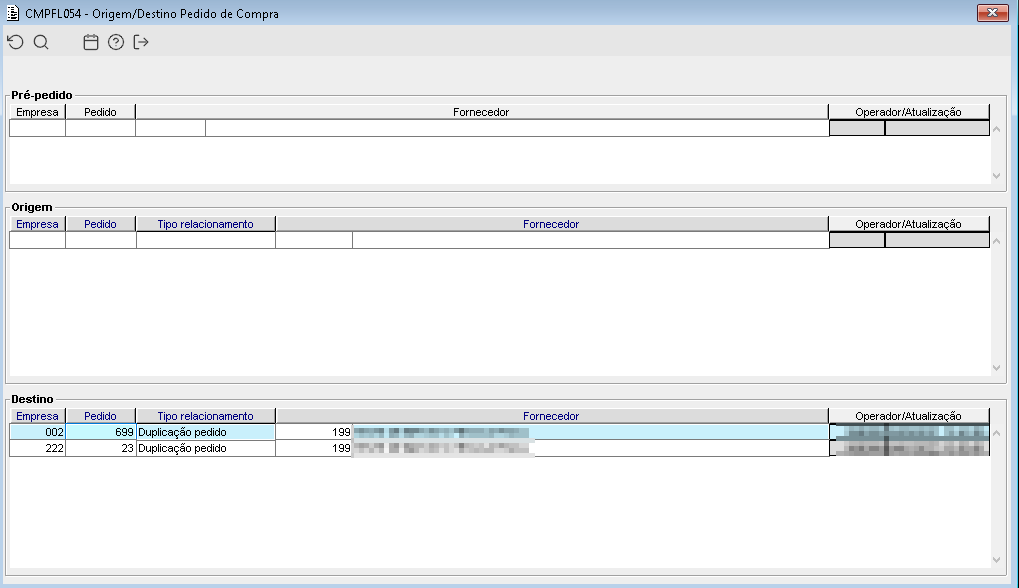
Task: Select Destino cell Empresa 002
Action: click(37, 432)
